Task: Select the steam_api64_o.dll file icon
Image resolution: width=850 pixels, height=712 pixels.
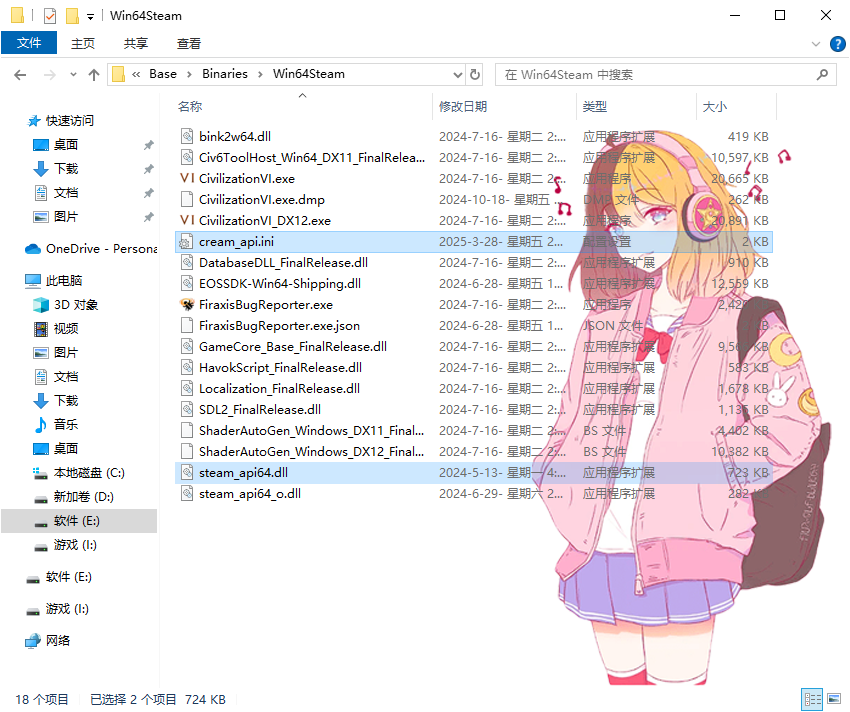Action: 186,493
